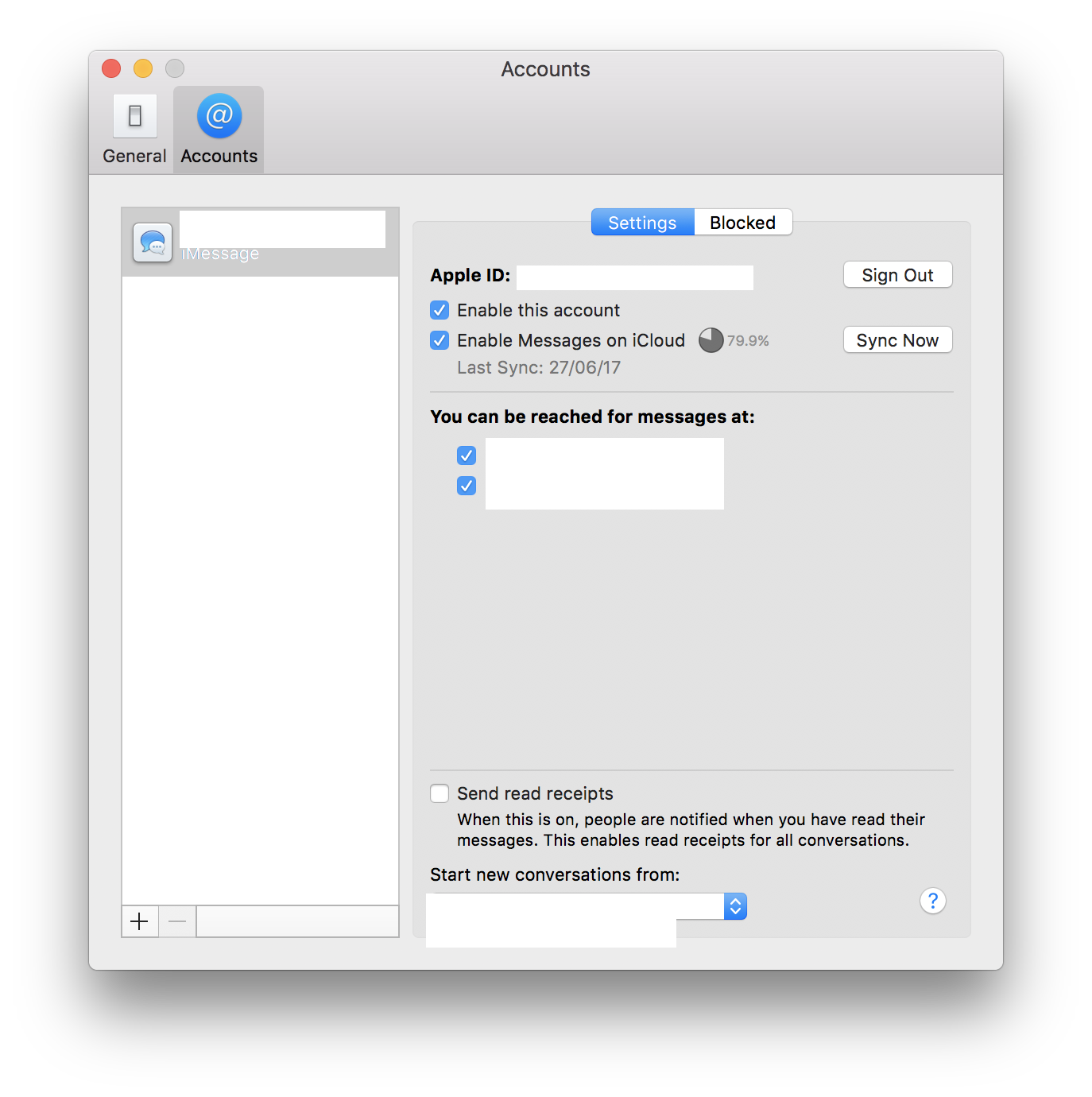Remove account with the minus button
Screen dimensions: 1092x1097
(x=177, y=921)
